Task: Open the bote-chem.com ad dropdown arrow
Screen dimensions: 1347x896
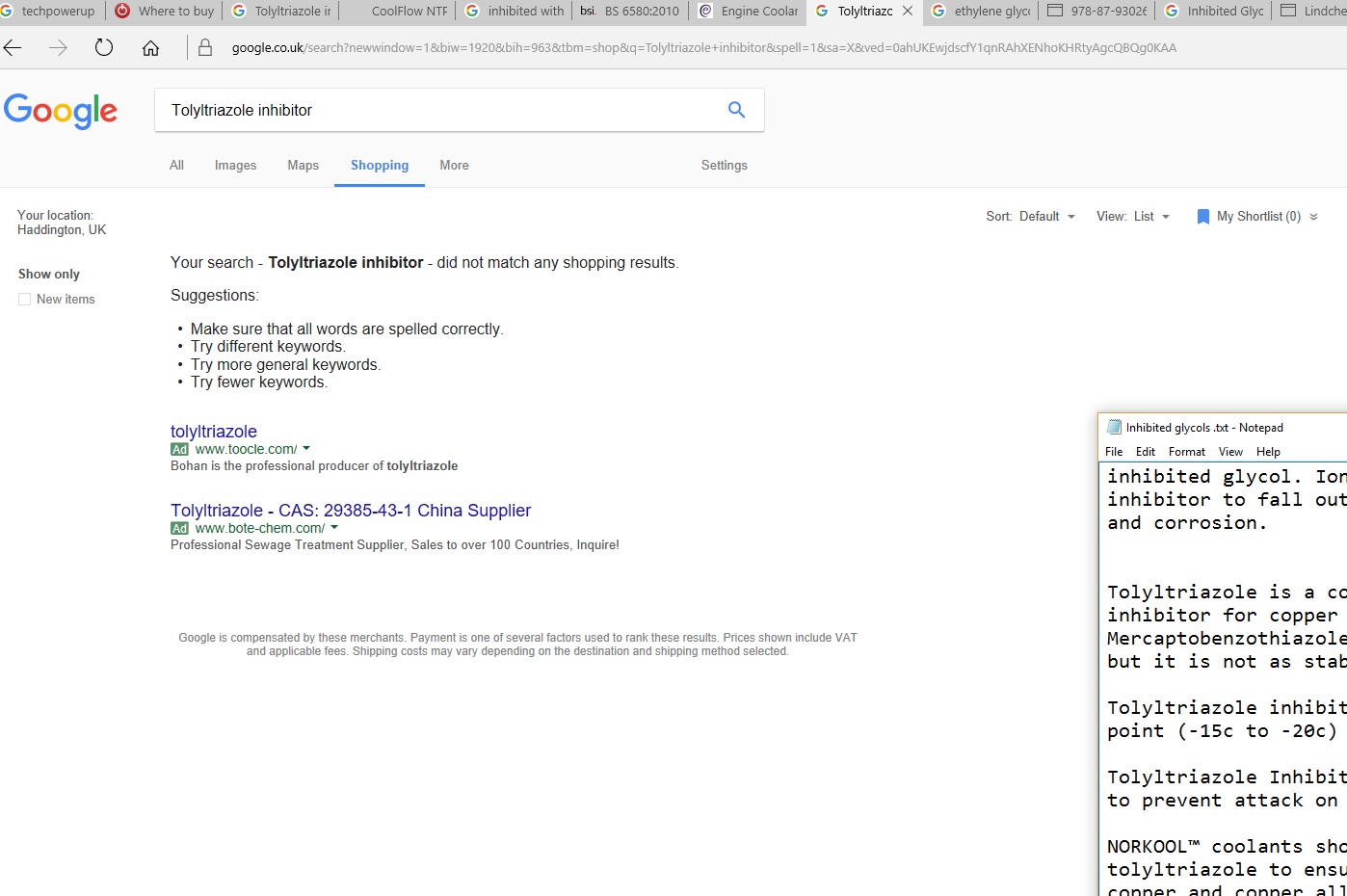Action: coord(334,528)
